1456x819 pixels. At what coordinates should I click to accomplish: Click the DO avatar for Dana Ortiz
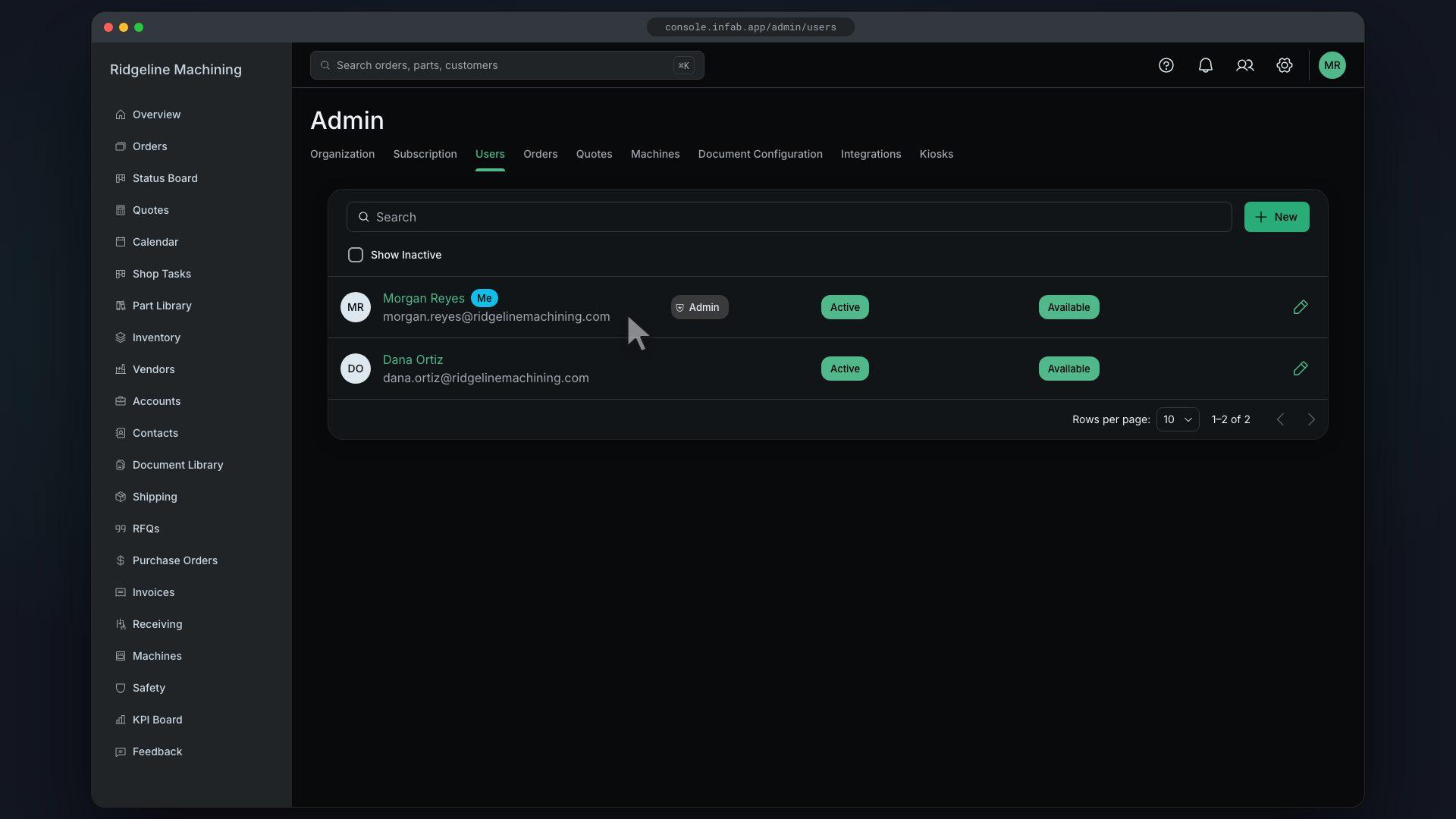point(356,369)
